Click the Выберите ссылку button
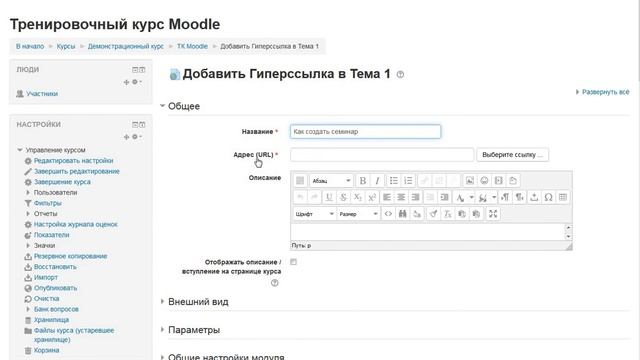 (512, 155)
